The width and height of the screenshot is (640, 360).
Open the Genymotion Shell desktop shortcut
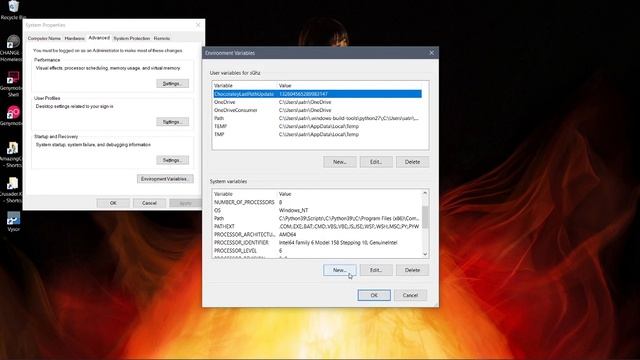pos(12,84)
